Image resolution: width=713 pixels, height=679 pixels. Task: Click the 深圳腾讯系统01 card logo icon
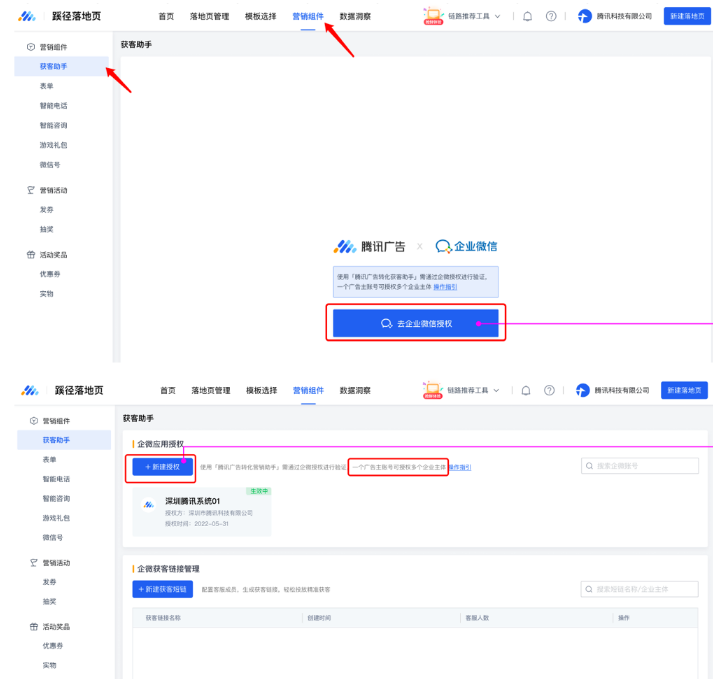point(149,505)
